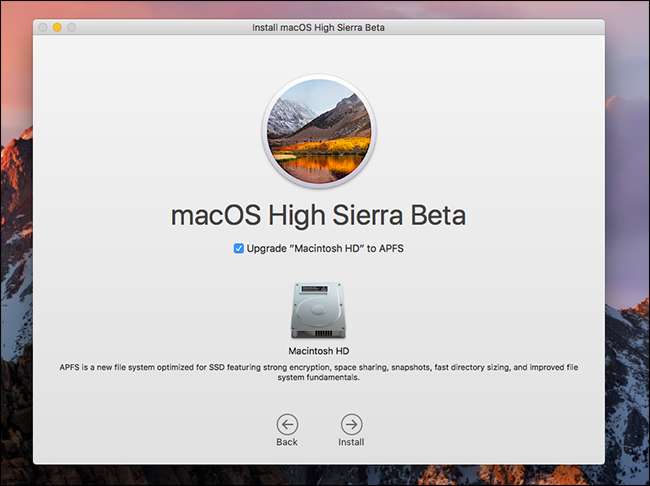Click the "macOS High Sierra Beta" heading
Image resolution: width=650 pixels, height=486 pixels.
(318, 215)
